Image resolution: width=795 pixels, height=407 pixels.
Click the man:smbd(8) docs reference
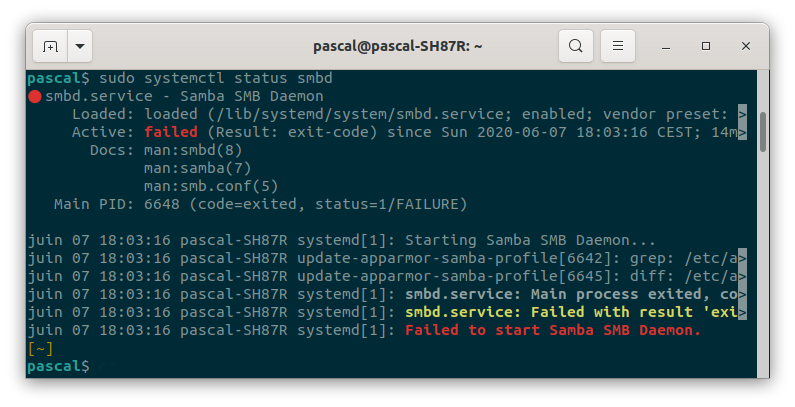pos(193,151)
